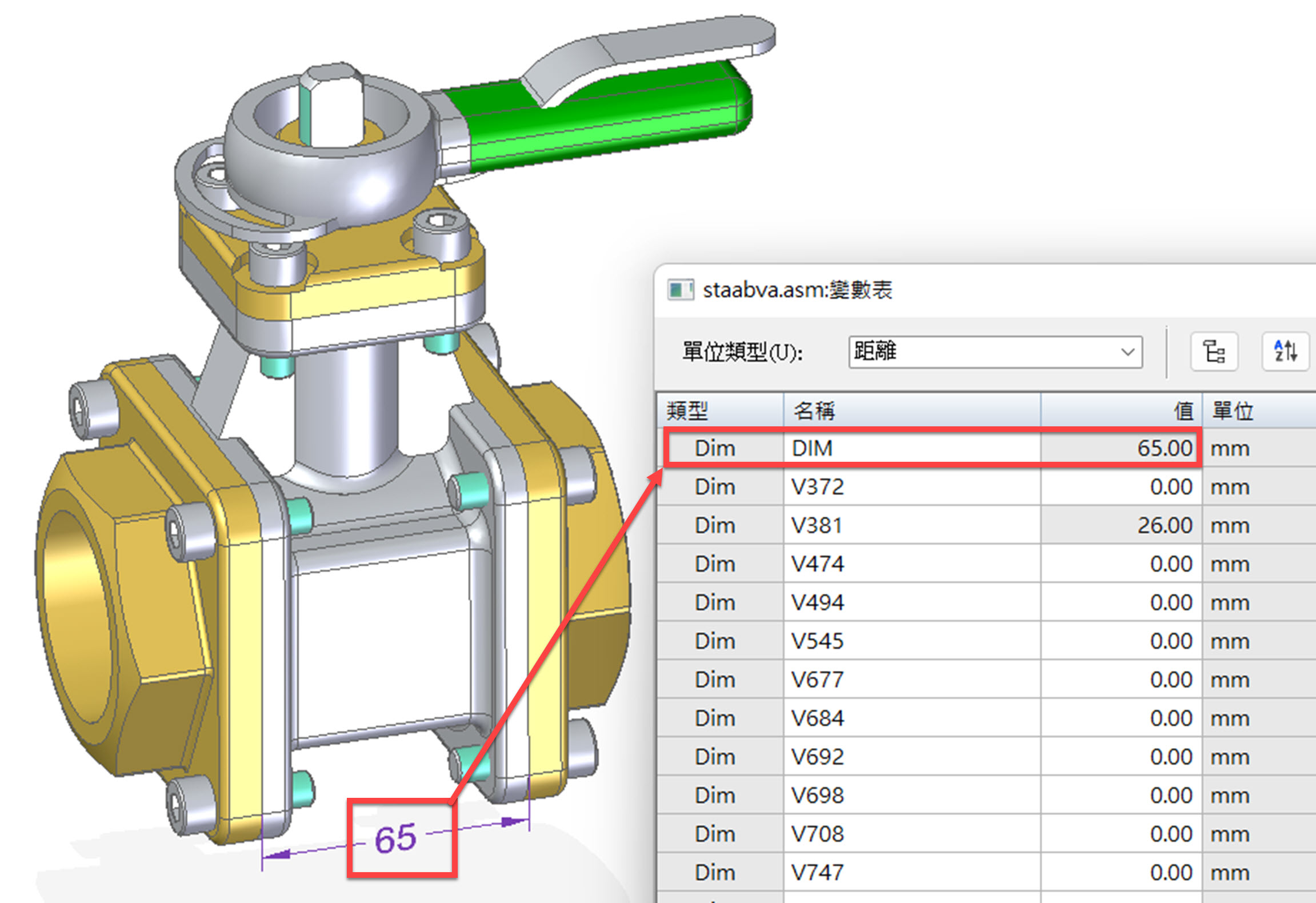Select variable name V698
The width and height of the screenshot is (1316, 903).
[x=912, y=796]
